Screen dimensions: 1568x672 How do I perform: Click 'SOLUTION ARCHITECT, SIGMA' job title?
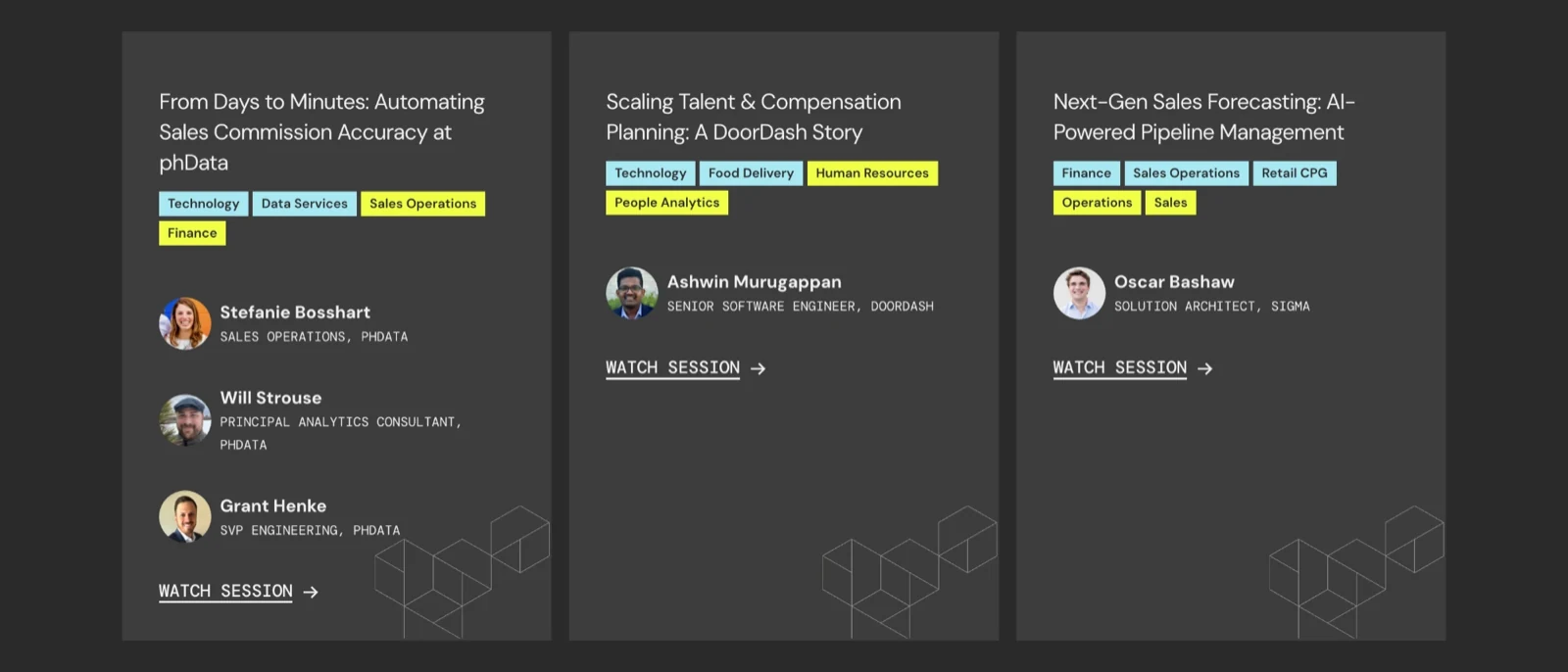(x=1211, y=307)
